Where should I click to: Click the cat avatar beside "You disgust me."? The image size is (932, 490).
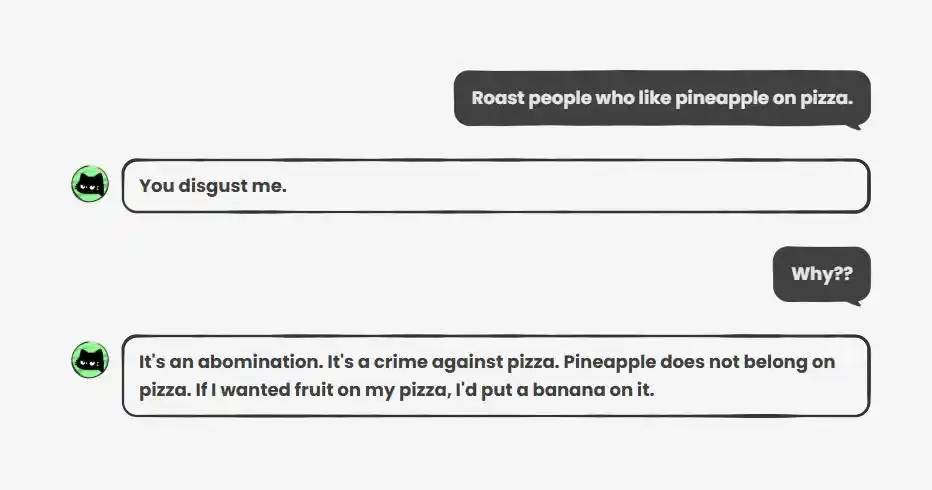point(90,185)
